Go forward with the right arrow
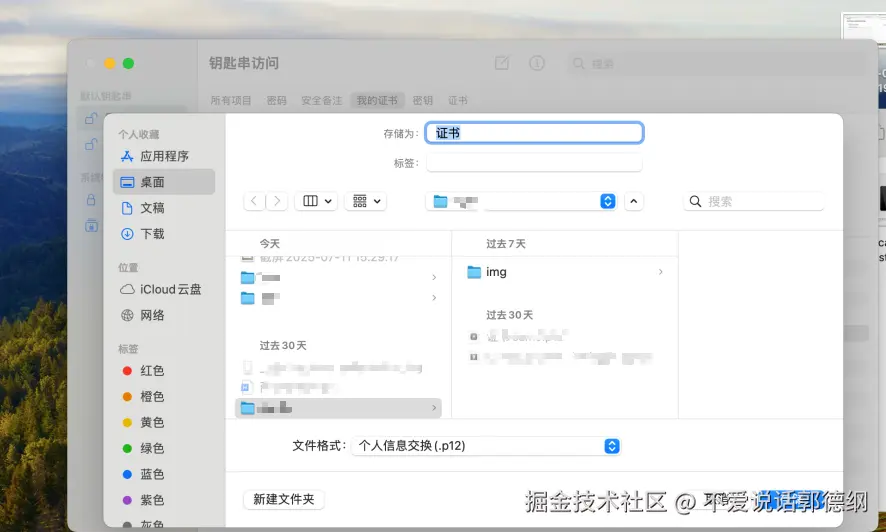 (277, 201)
